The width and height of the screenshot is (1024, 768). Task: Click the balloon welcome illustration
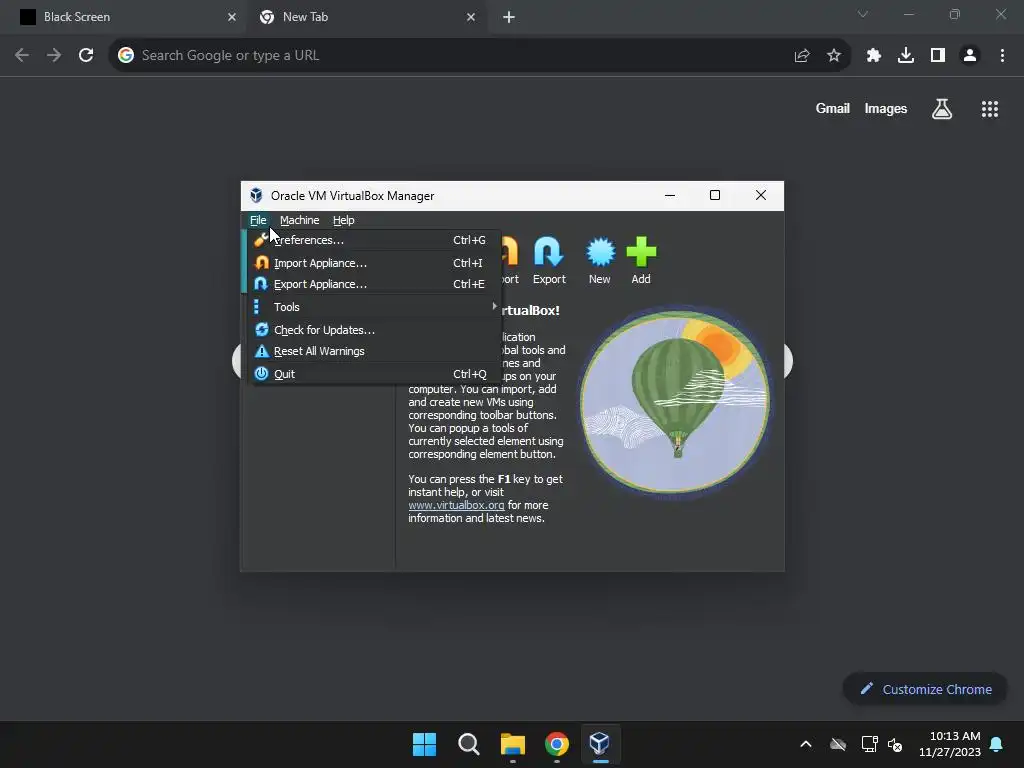pos(675,402)
